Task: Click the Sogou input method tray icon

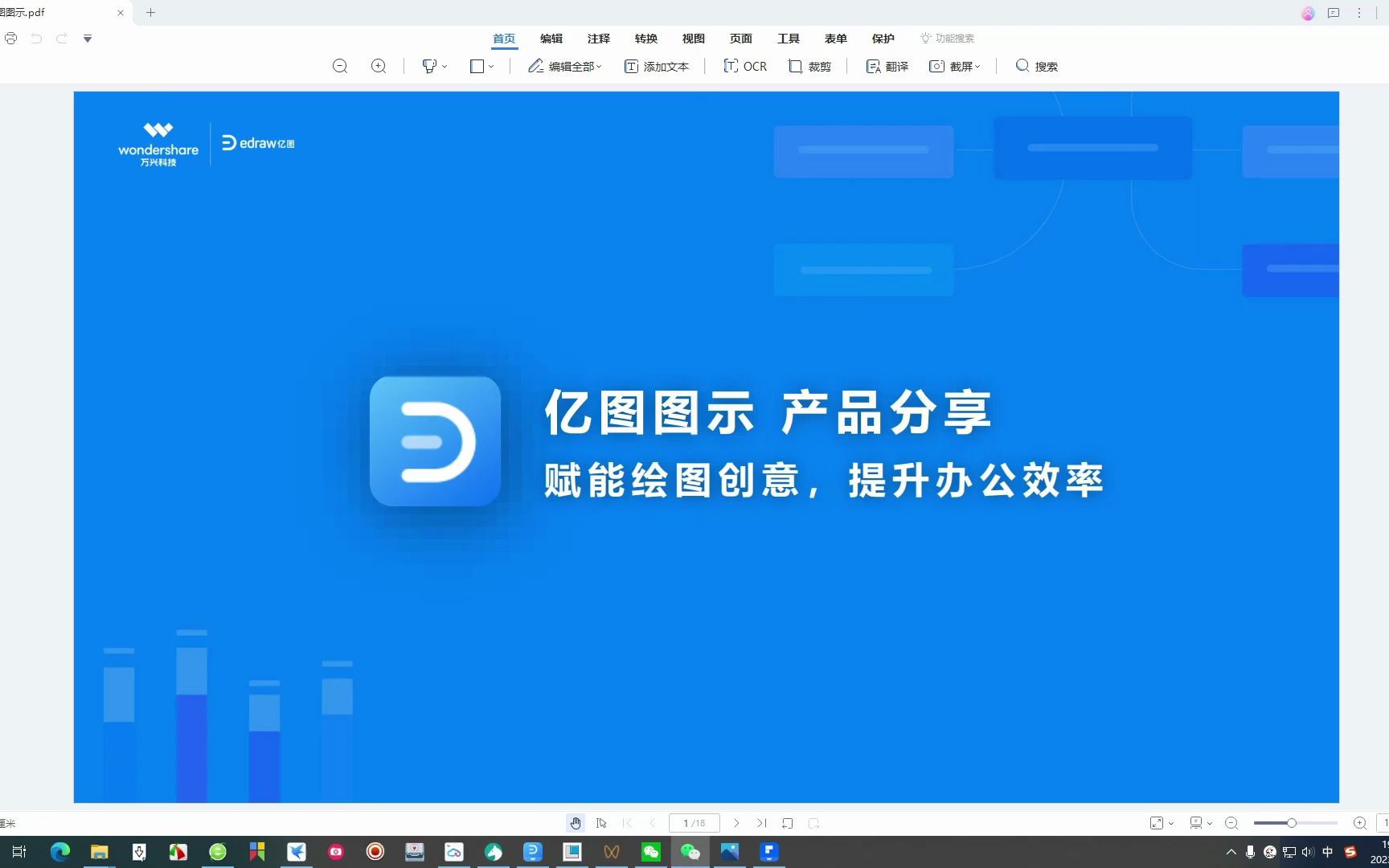Action: click(x=1350, y=852)
